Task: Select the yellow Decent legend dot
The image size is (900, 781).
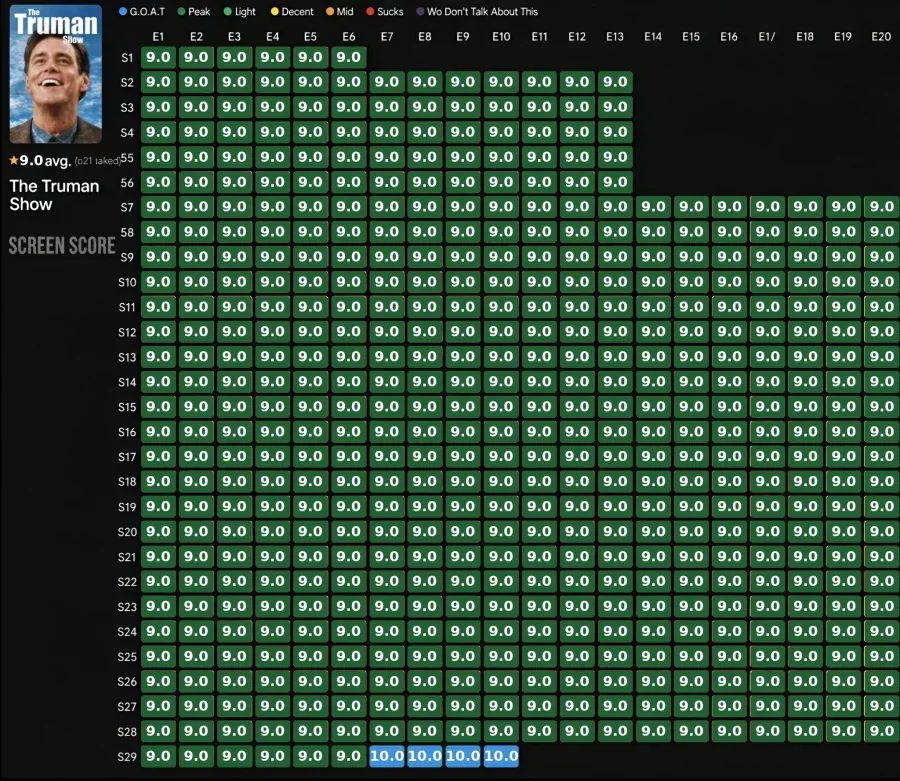Action: pos(274,11)
